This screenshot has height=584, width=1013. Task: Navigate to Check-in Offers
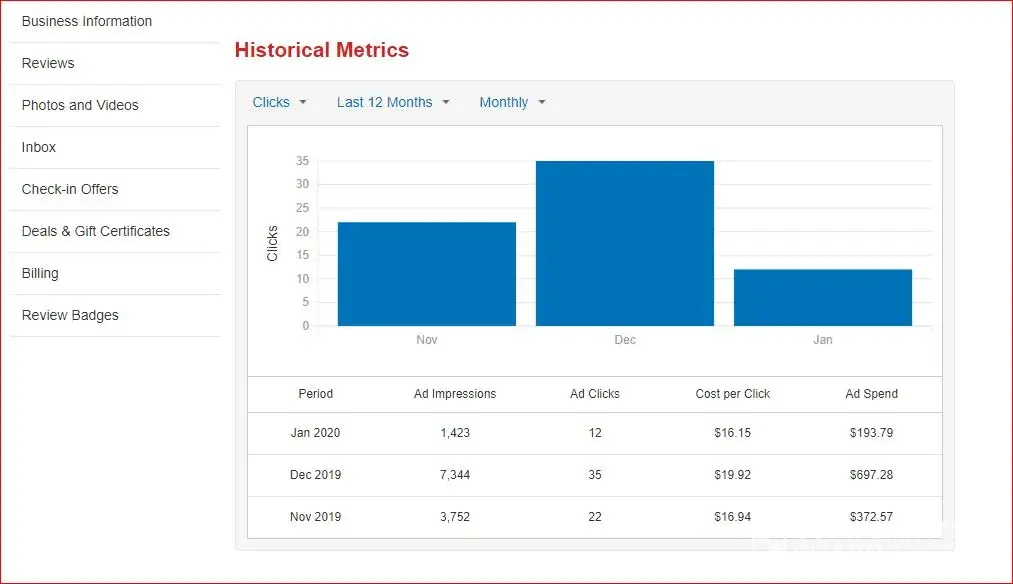(x=70, y=189)
